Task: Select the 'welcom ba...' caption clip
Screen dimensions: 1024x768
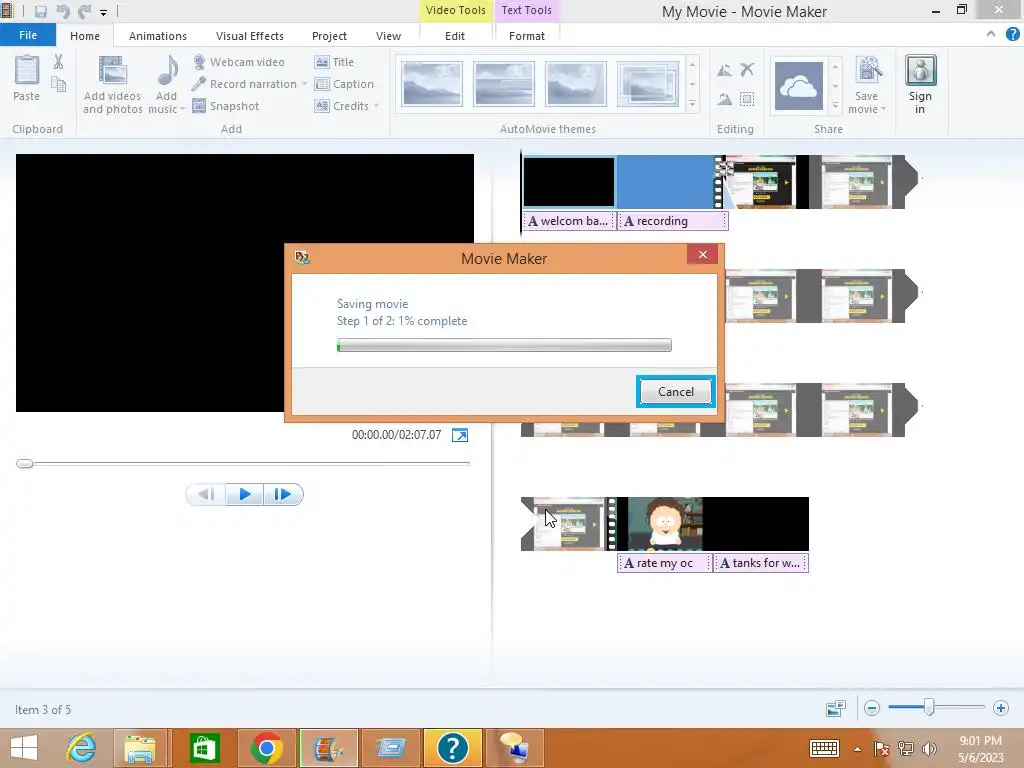Action: tap(569, 221)
